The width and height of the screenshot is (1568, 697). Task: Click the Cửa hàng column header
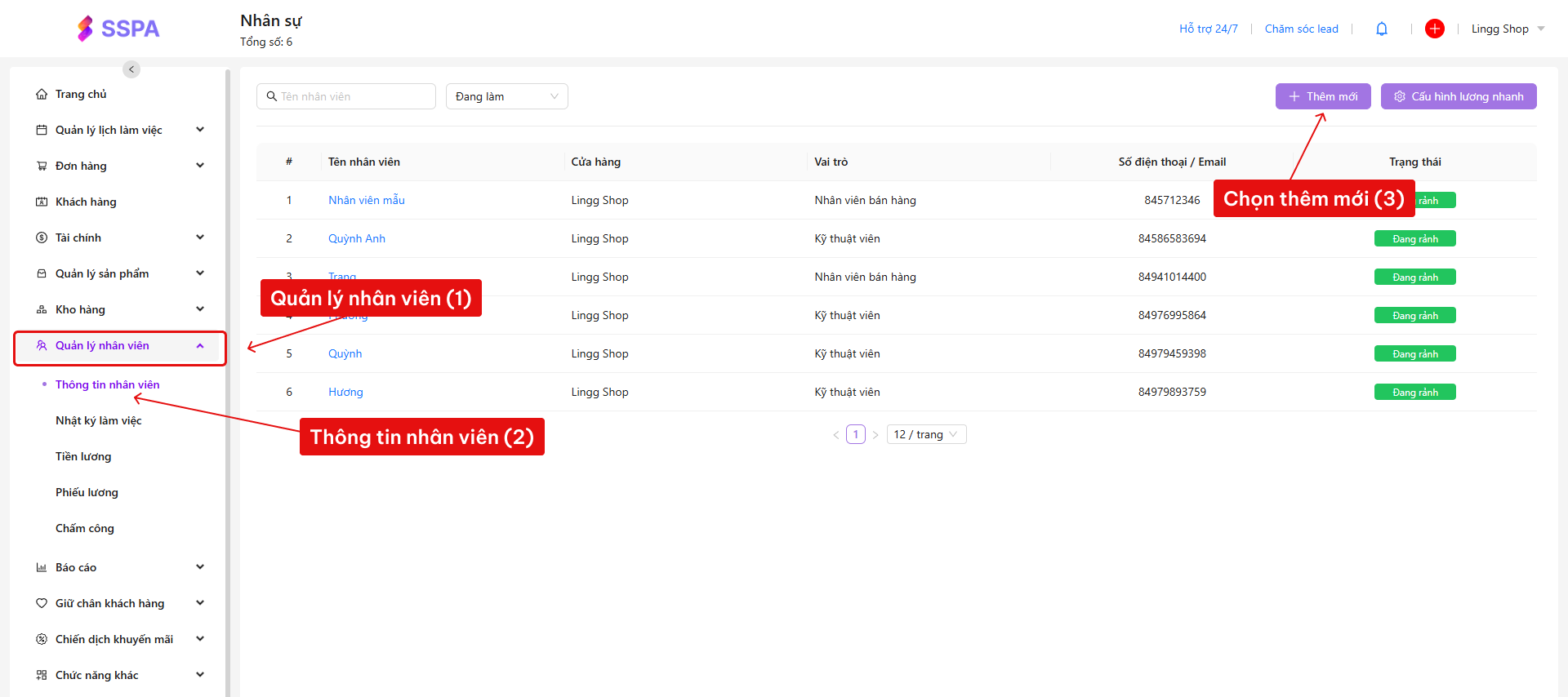596,162
